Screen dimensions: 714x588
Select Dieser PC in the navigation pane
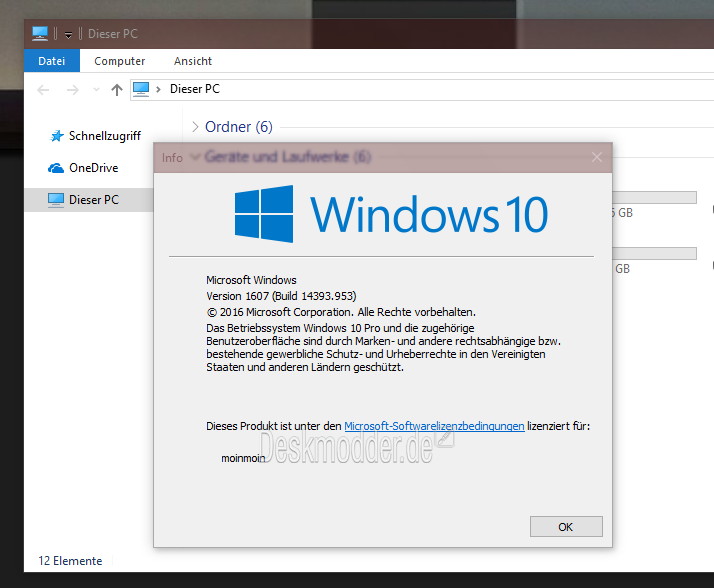94,199
